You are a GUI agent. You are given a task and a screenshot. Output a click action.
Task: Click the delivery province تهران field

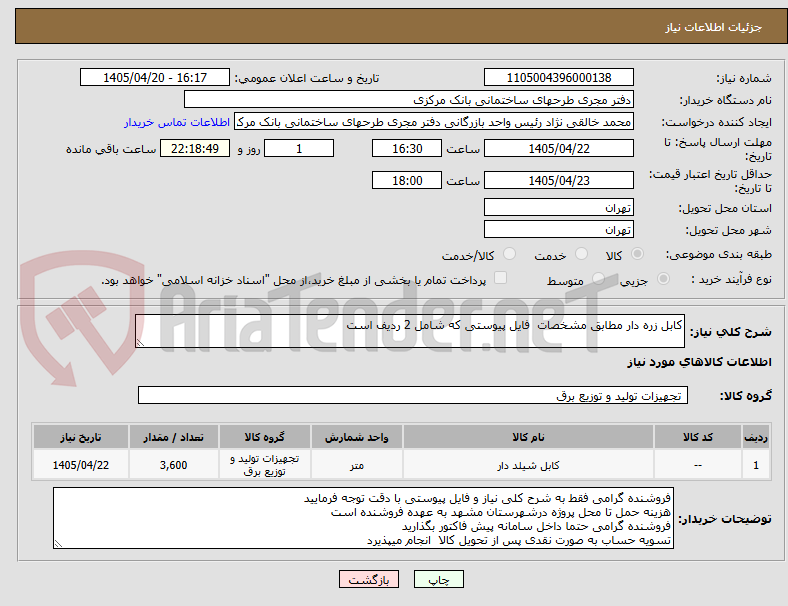[x=558, y=207]
